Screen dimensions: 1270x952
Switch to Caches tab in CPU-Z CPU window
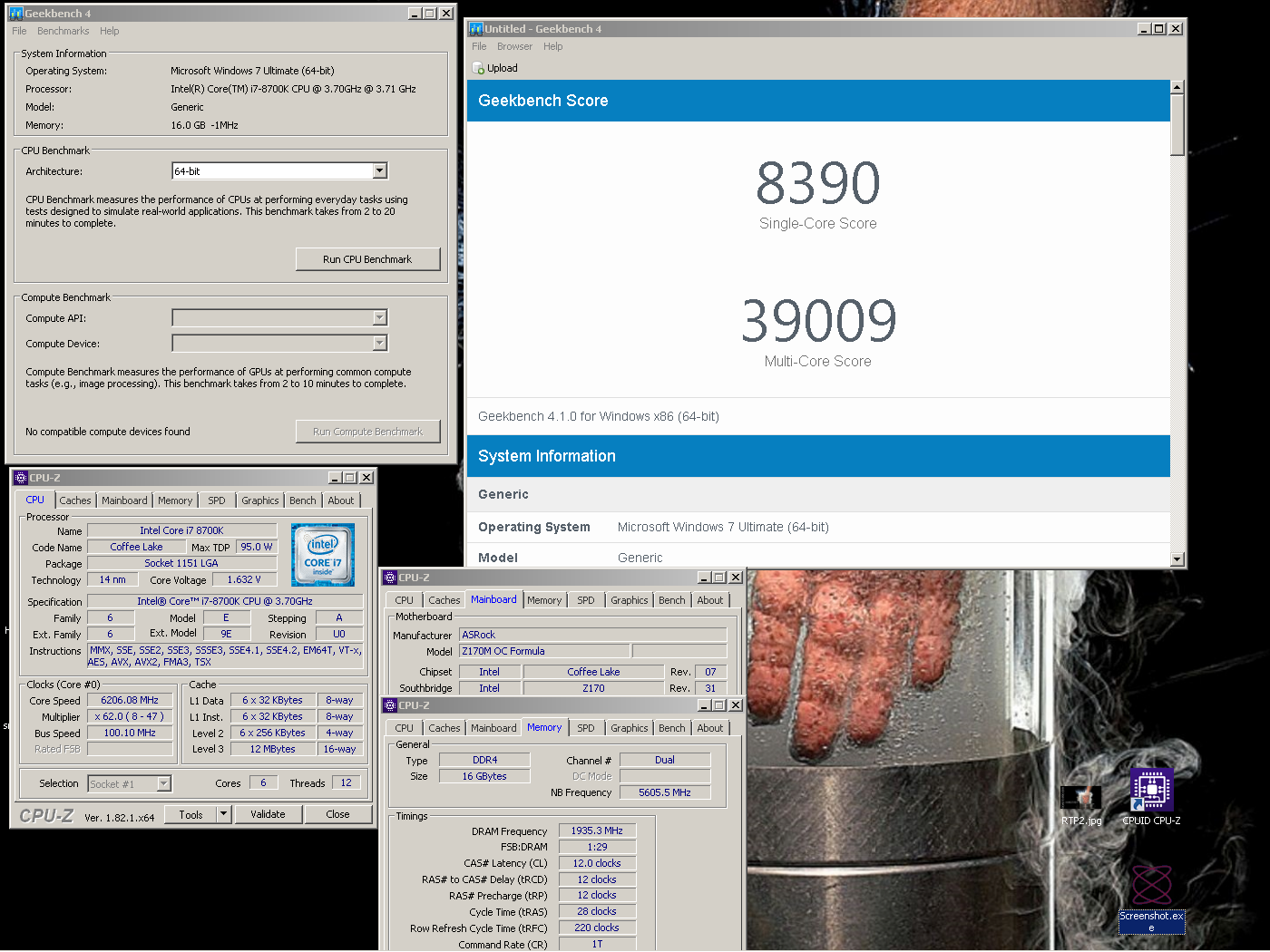coord(75,500)
